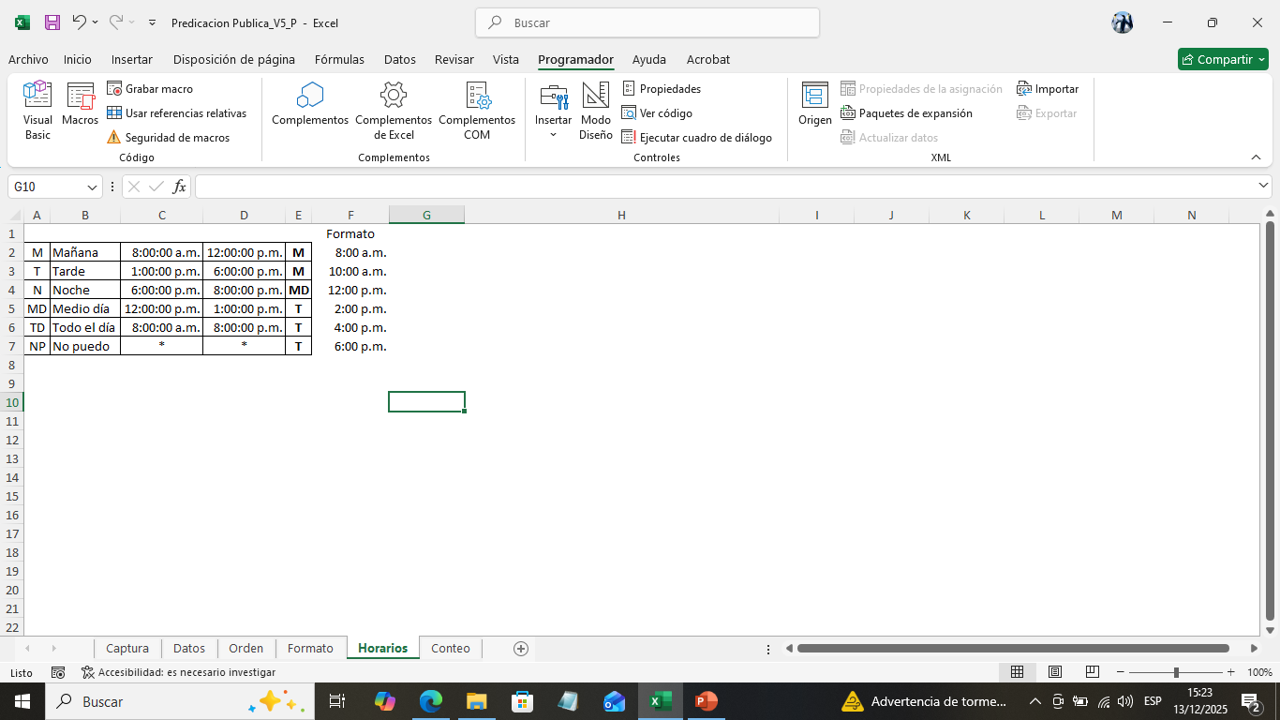The width and height of the screenshot is (1280, 720).
Task: Click Ver código
Action: pos(657,113)
